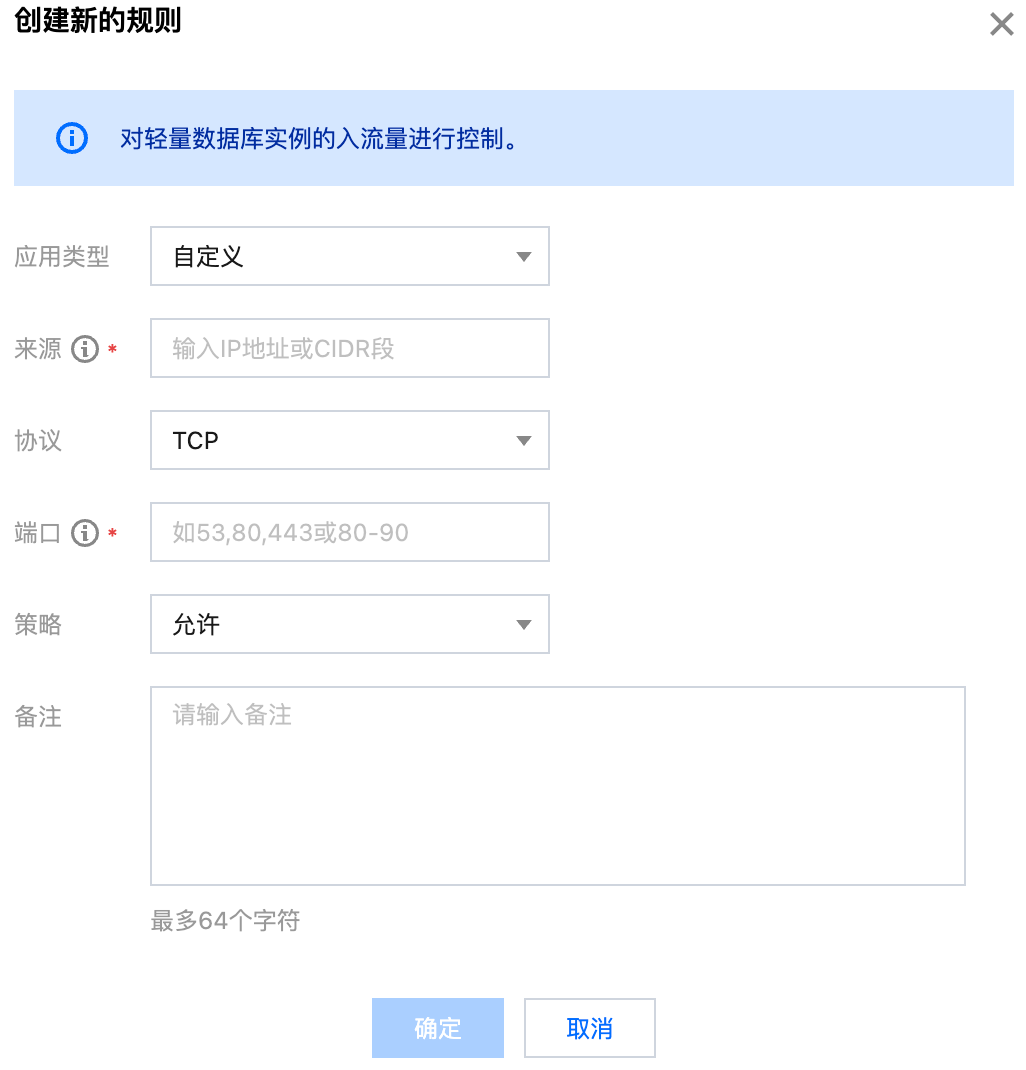Click the 应用类型 field label

point(62,257)
